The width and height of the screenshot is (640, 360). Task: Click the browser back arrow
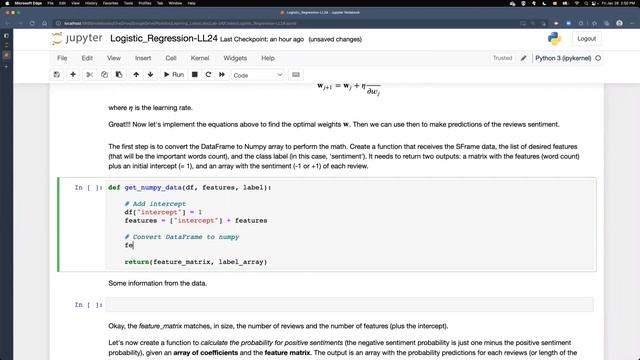[x=8, y=23]
